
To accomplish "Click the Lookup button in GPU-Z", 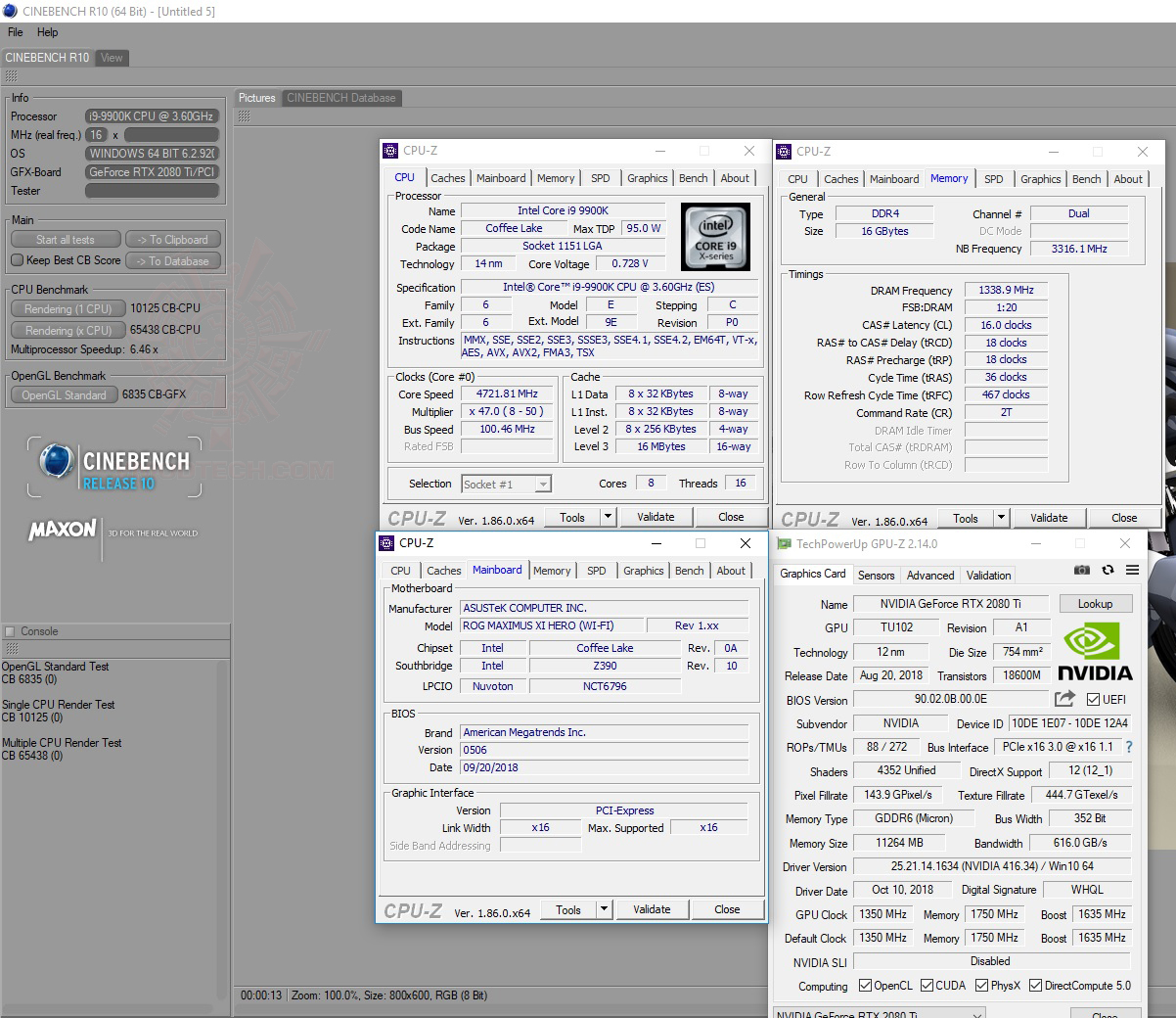I will click(x=1095, y=604).
